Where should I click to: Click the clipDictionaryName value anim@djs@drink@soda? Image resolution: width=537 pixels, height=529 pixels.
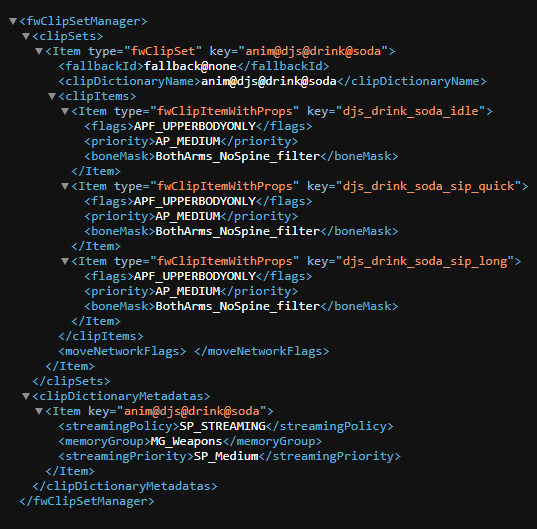click(x=269, y=81)
